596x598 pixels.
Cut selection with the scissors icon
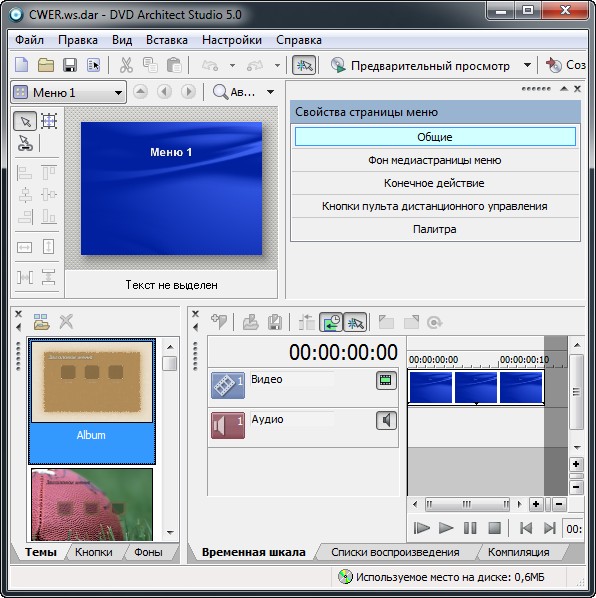click(x=126, y=65)
